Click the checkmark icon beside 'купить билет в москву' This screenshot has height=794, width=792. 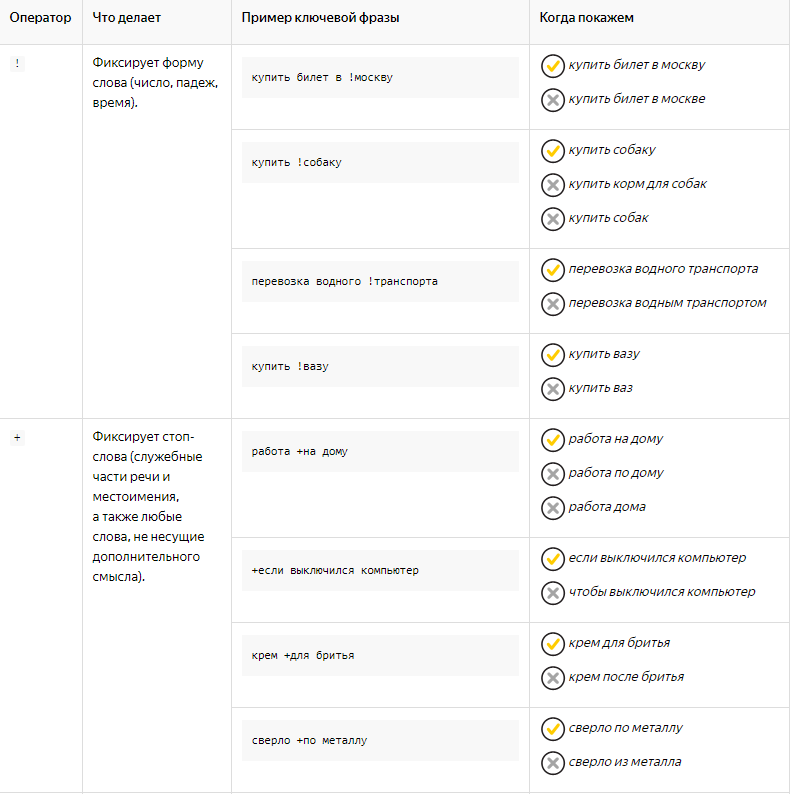coord(552,66)
